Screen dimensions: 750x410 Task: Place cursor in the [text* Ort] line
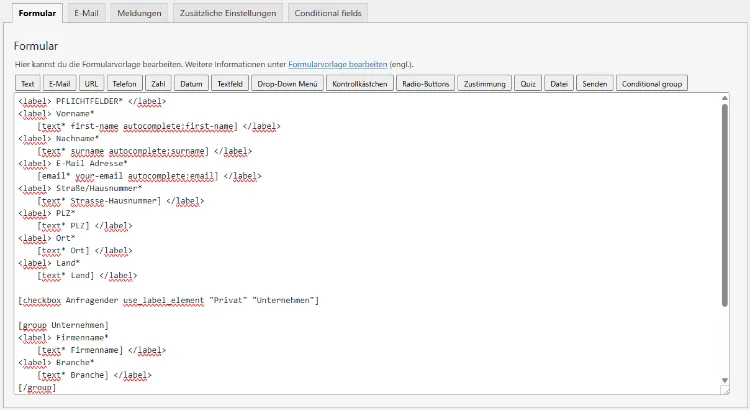85,251
